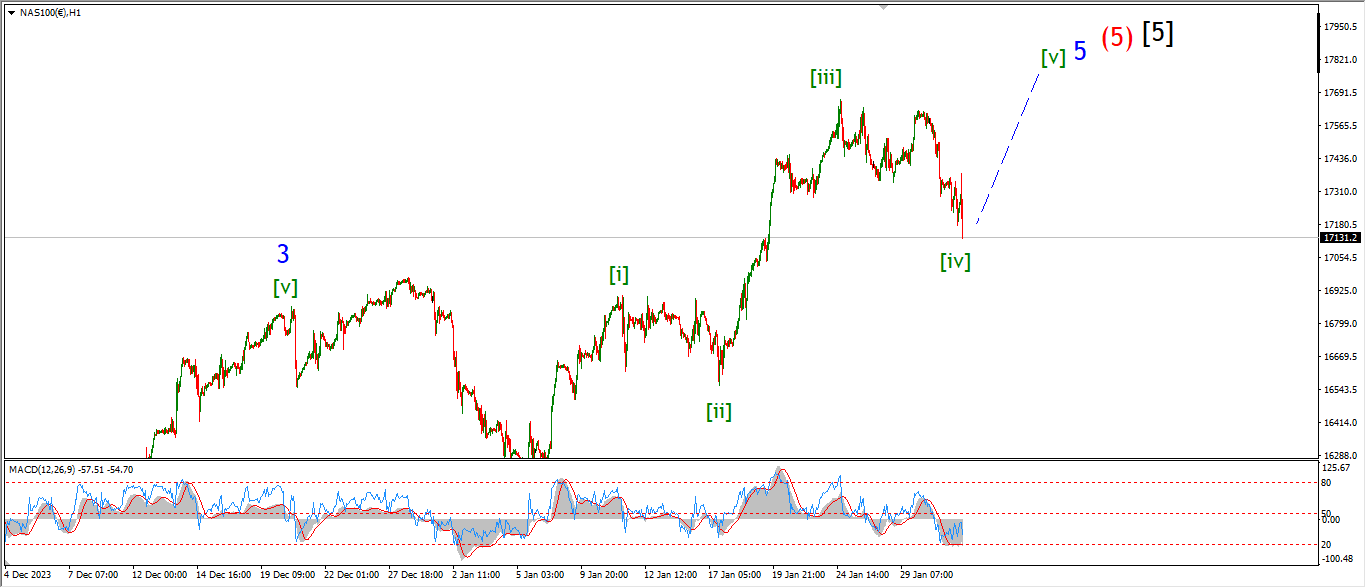Click the current price tag 17131.2
Image resolution: width=1366 pixels, height=588 pixels.
1339,238
